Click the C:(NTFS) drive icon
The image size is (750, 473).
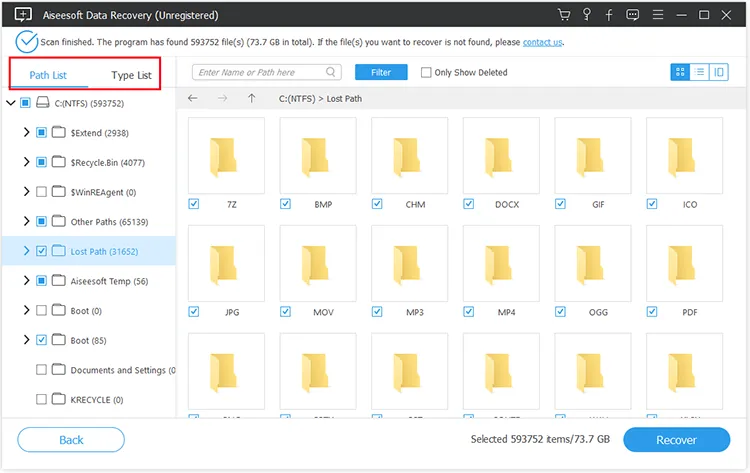pos(43,102)
